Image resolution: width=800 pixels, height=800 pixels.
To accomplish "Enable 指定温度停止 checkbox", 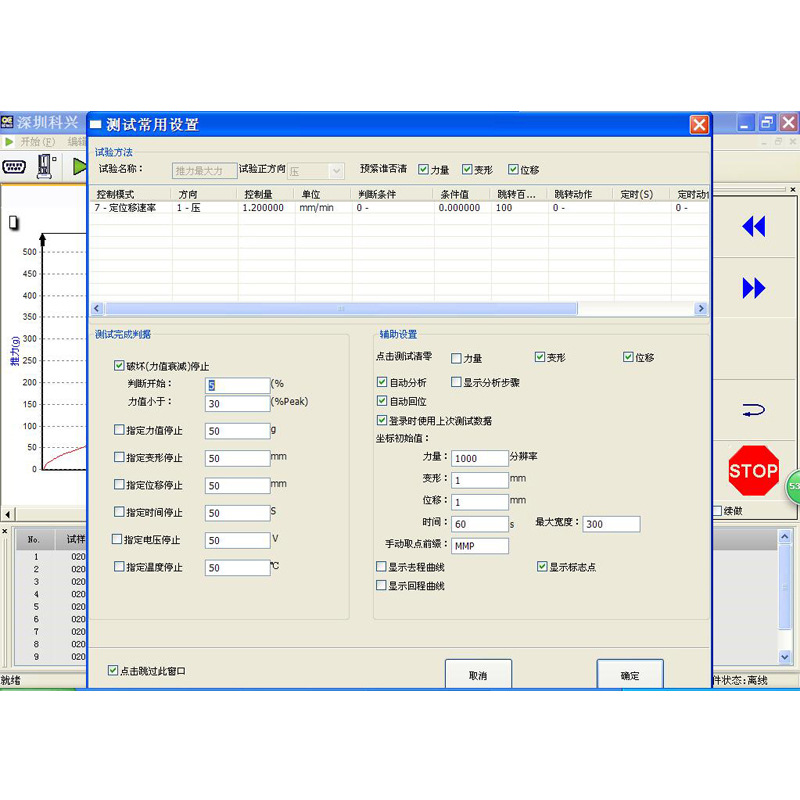I will click(x=119, y=566).
